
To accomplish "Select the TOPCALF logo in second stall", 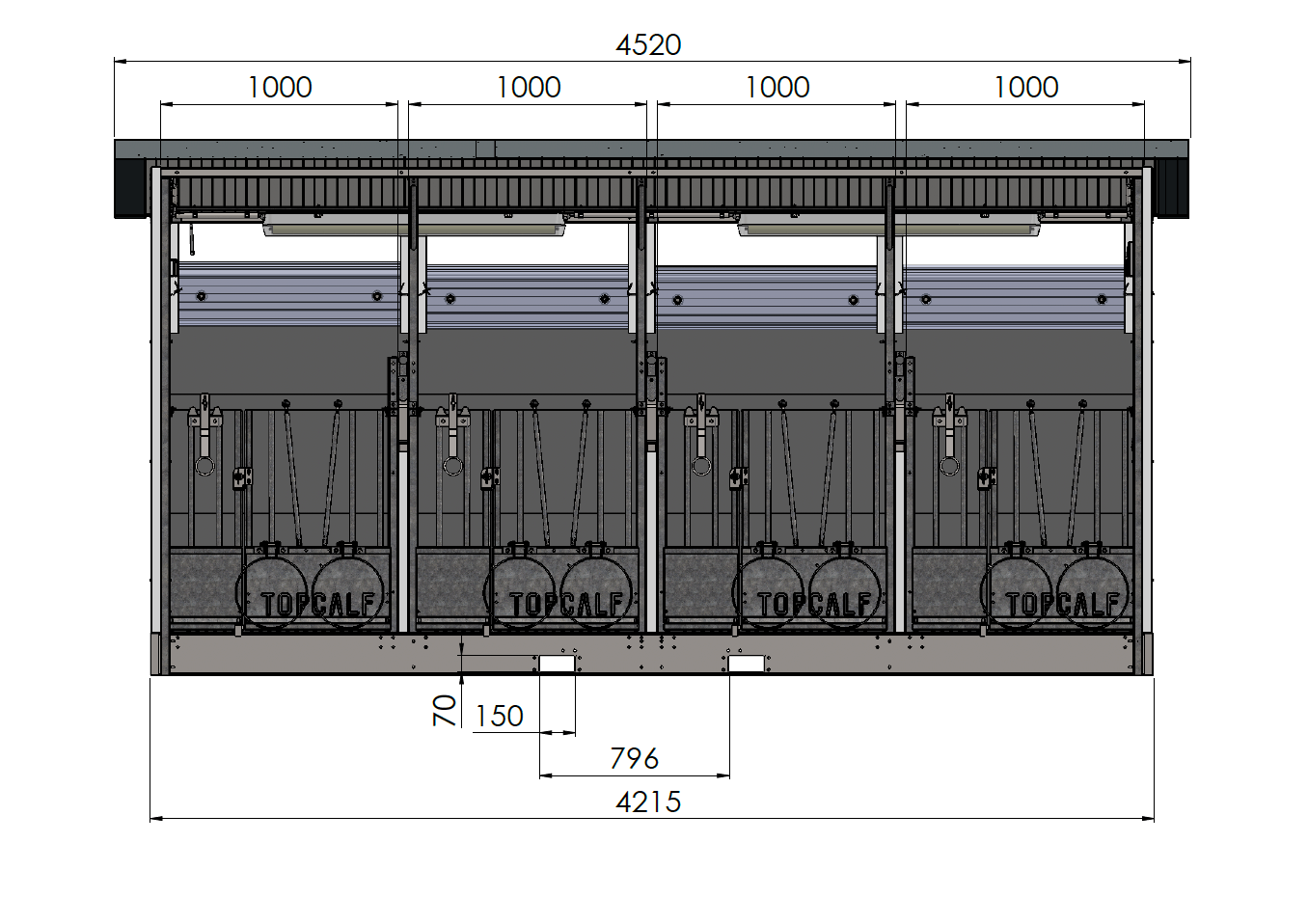I will coord(566,604).
